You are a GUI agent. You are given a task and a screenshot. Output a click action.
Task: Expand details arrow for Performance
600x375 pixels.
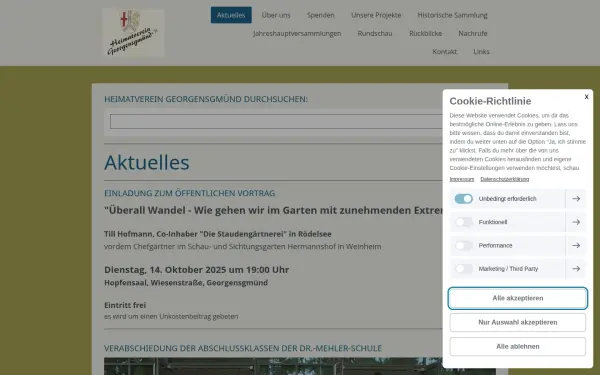576,245
